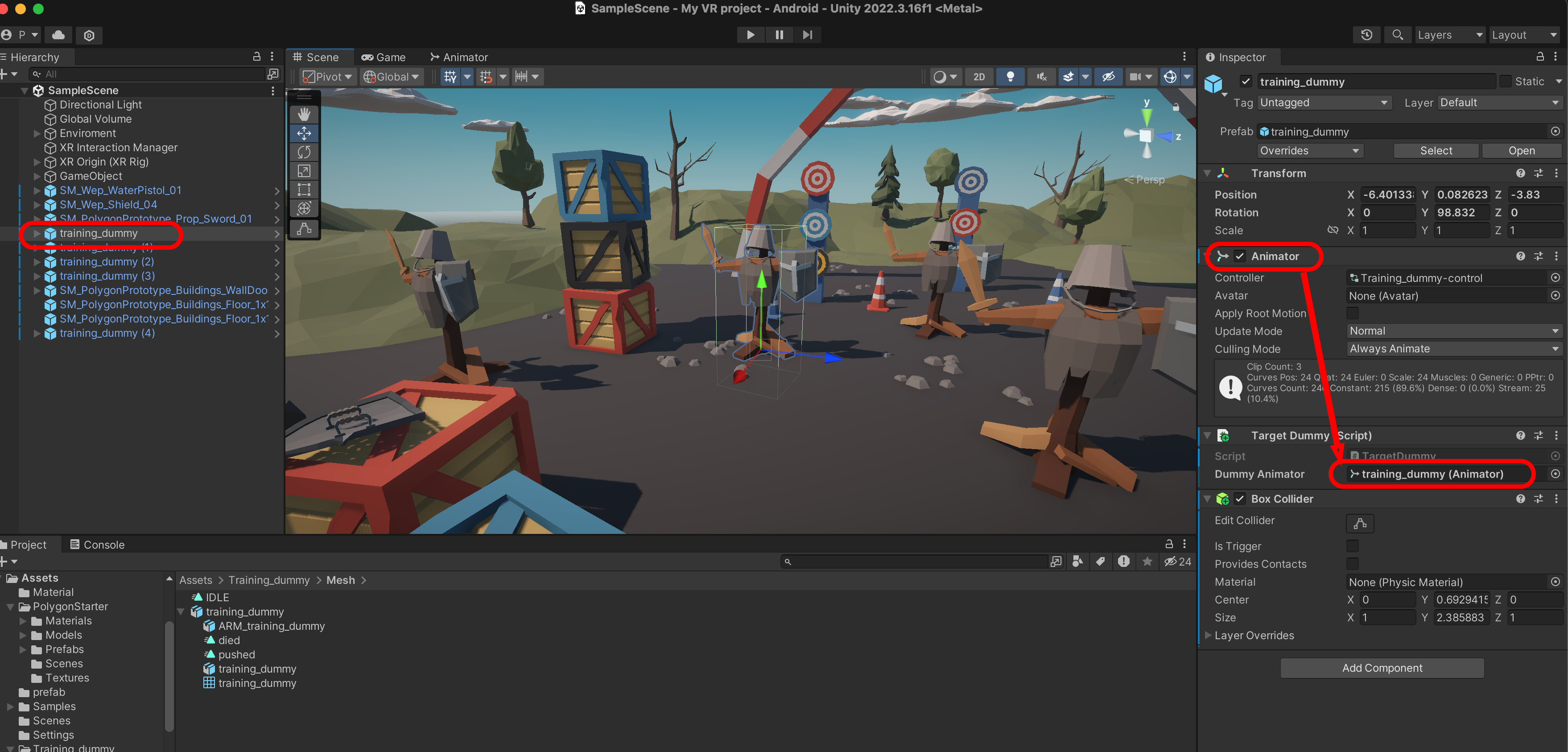Select the Scale tool in the scene toolbar
The height and width of the screenshot is (752, 1568).
click(x=304, y=171)
